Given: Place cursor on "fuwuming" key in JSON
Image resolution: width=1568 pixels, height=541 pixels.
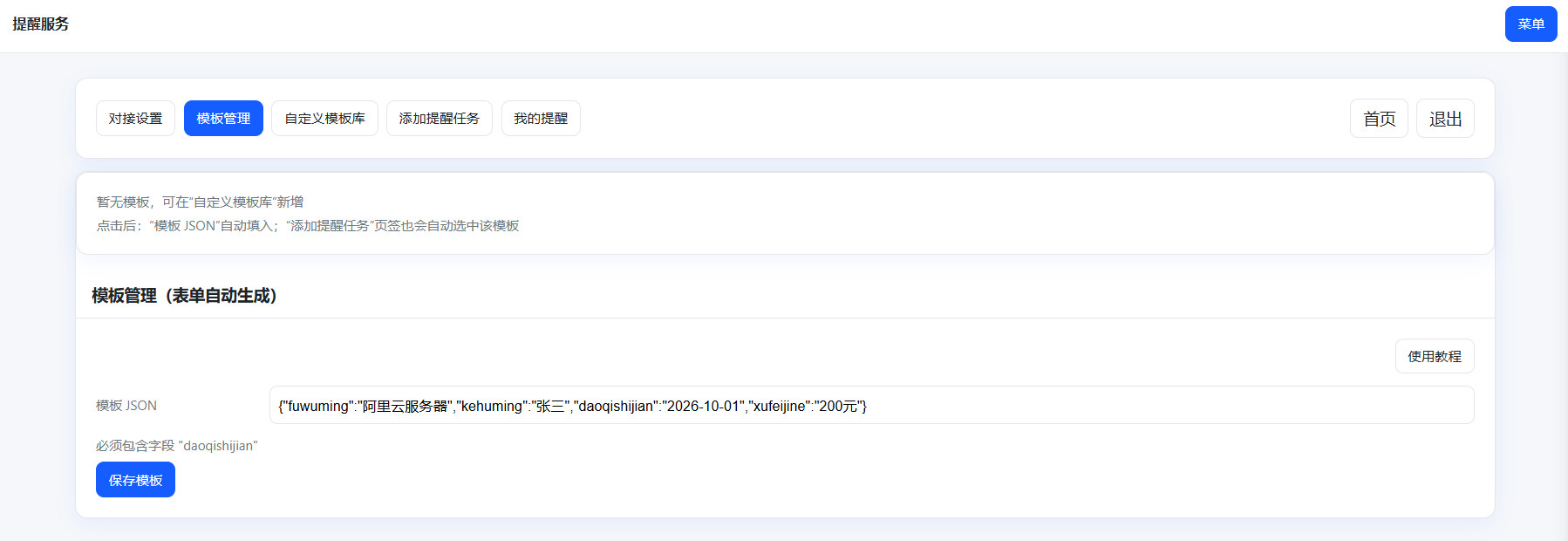Looking at the screenshot, I should coord(317,407).
